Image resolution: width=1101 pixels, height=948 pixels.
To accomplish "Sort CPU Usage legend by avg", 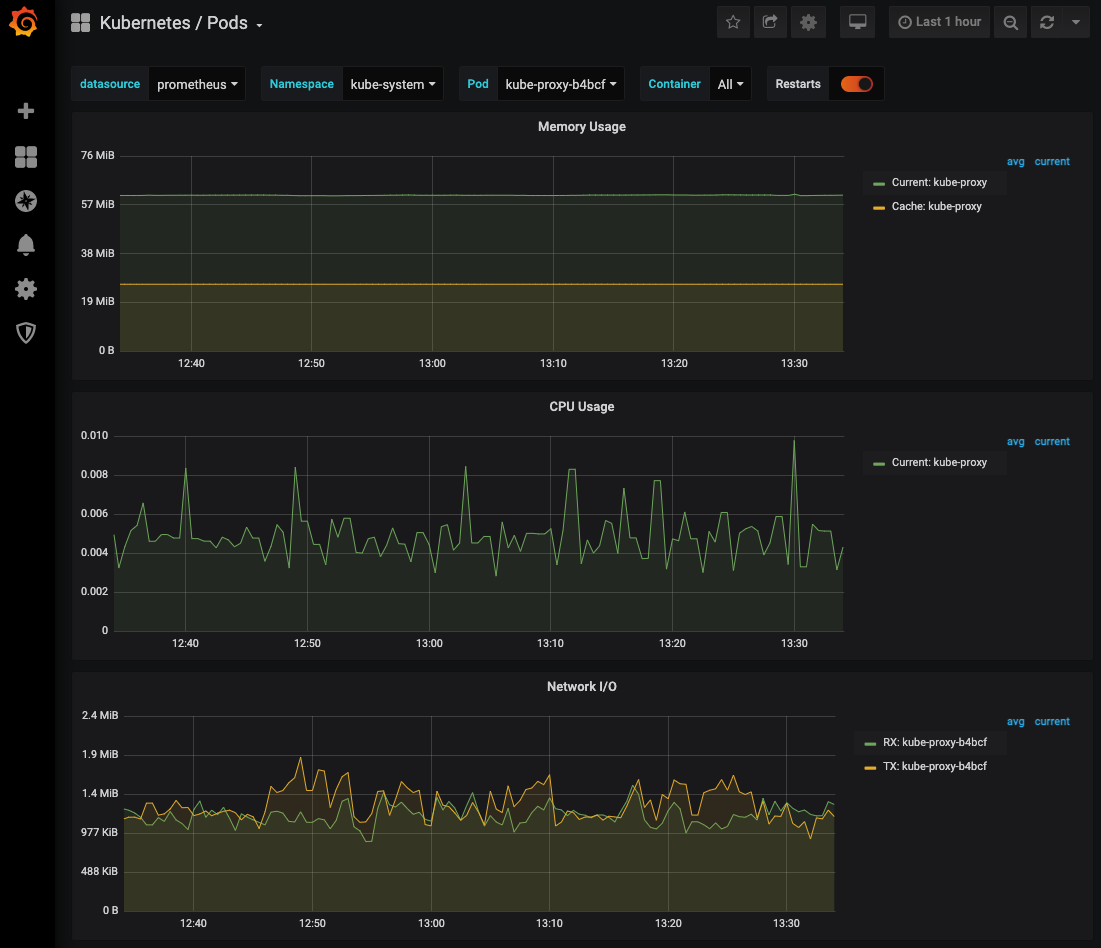I will (x=1015, y=442).
